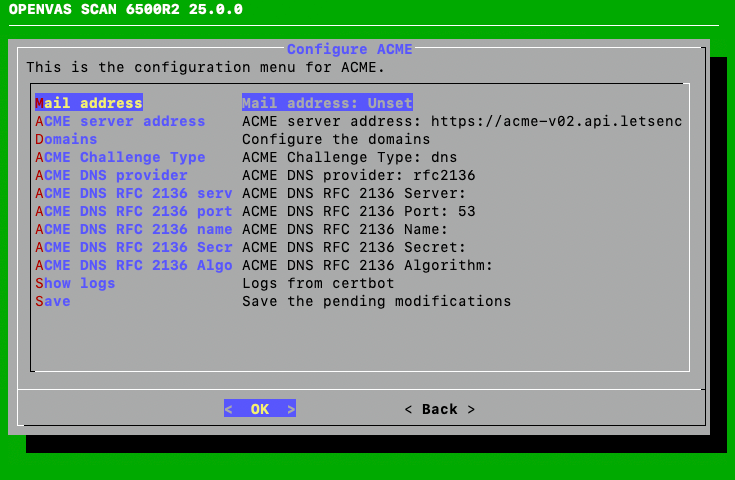Click the 'Configure ACME' dialog title
Screen dimensions: 735x480
click(x=350, y=49)
